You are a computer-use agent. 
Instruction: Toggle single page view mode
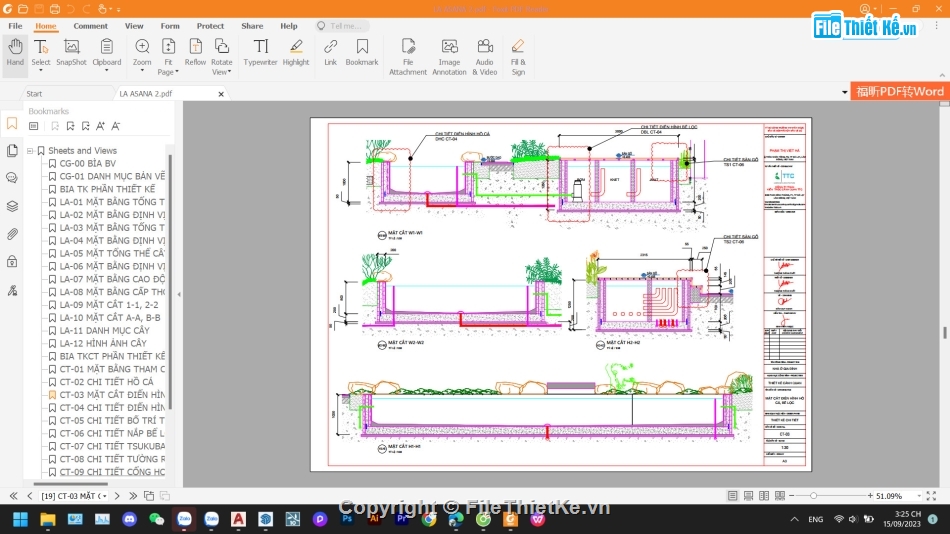click(x=732, y=496)
